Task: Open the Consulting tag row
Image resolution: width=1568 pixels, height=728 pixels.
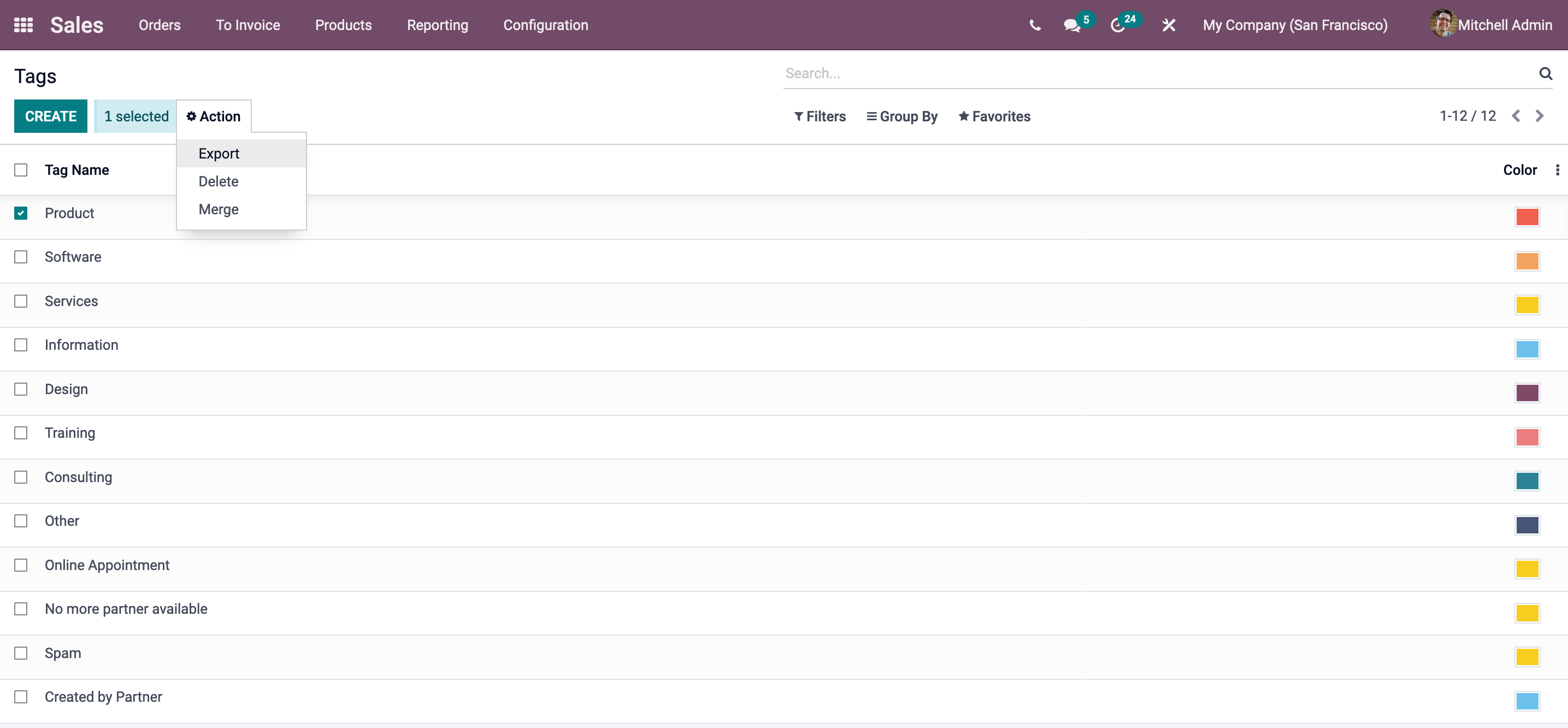Action: pyautogui.click(x=784, y=481)
